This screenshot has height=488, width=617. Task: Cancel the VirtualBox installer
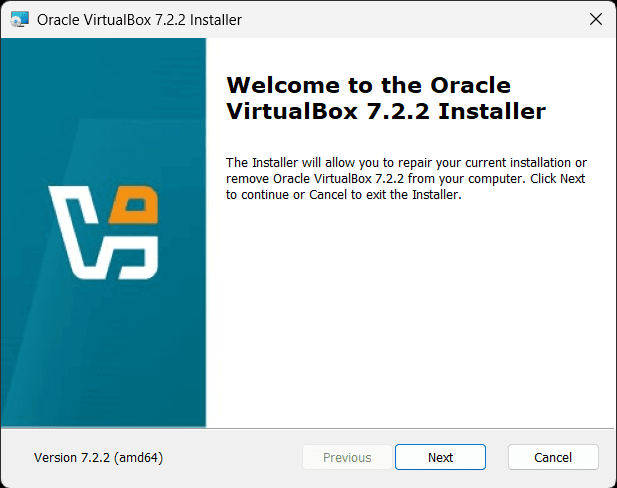(553, 457)
